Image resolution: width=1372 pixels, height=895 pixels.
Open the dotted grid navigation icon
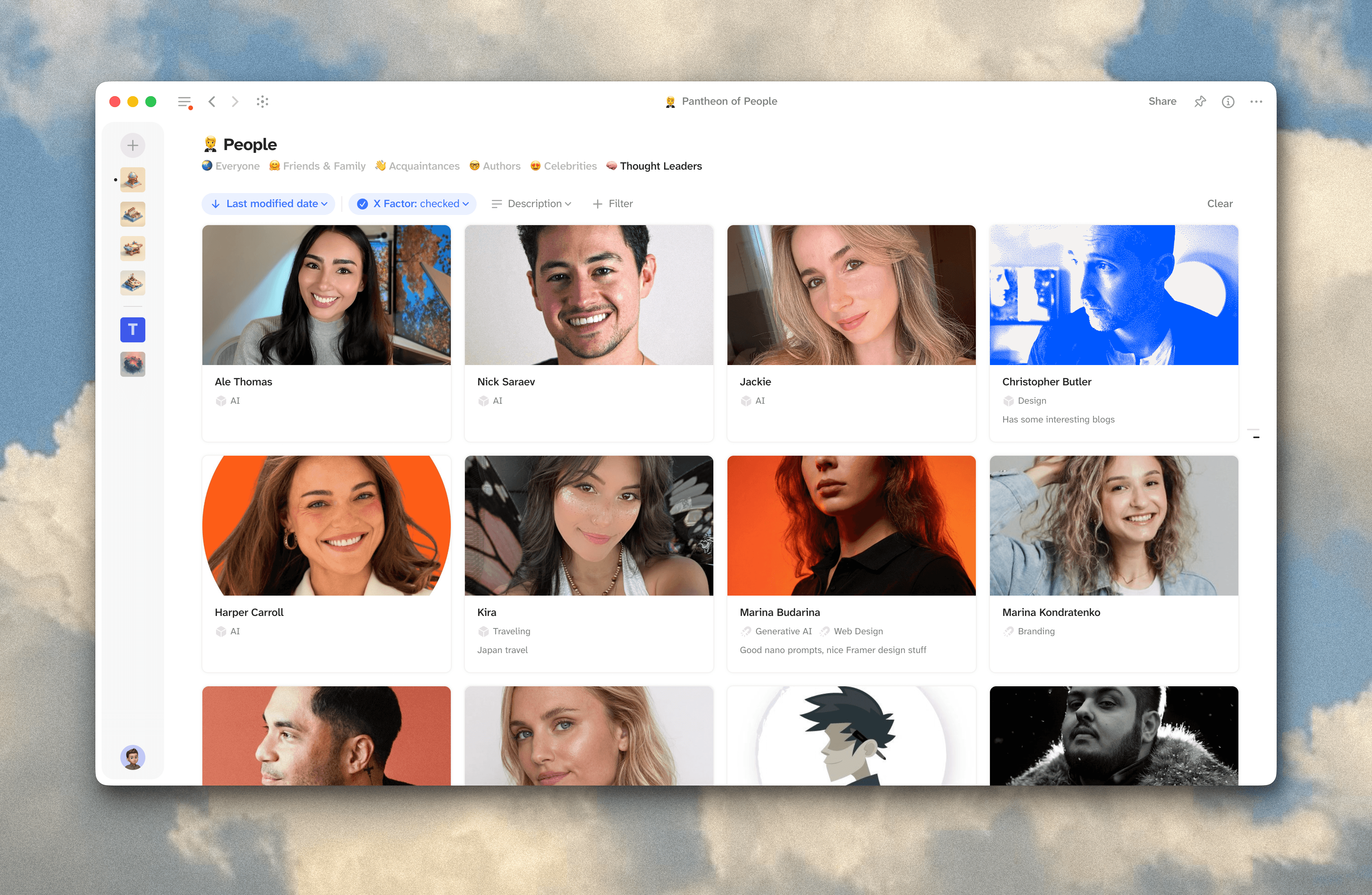pyautogui.click(x=262, y=102)
